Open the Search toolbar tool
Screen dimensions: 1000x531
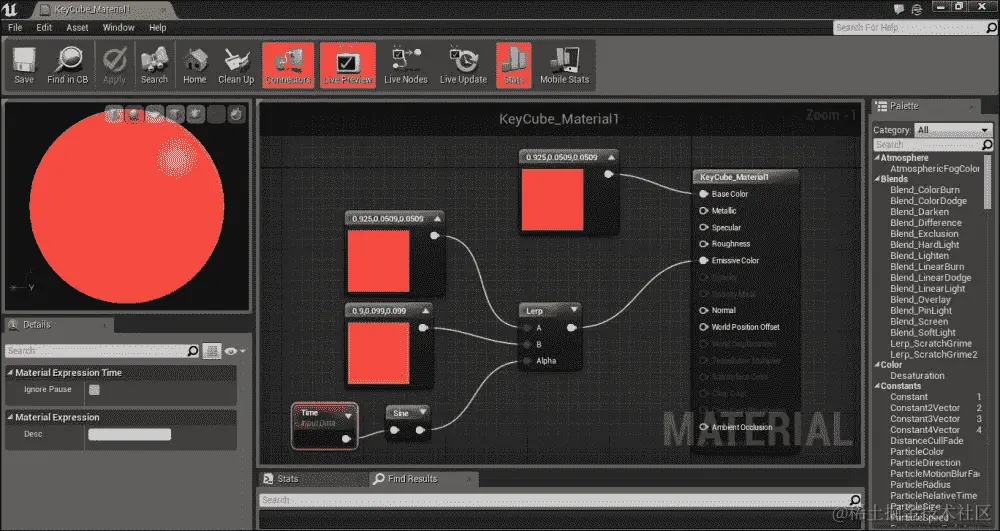pos(154,65)
